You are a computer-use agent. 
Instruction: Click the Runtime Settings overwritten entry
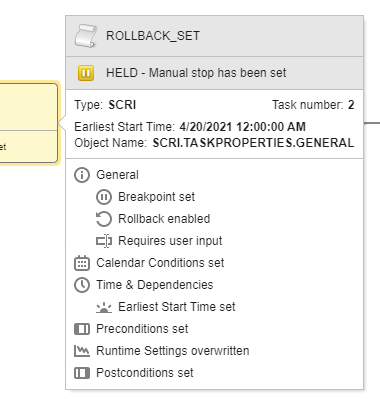(173, 351)
